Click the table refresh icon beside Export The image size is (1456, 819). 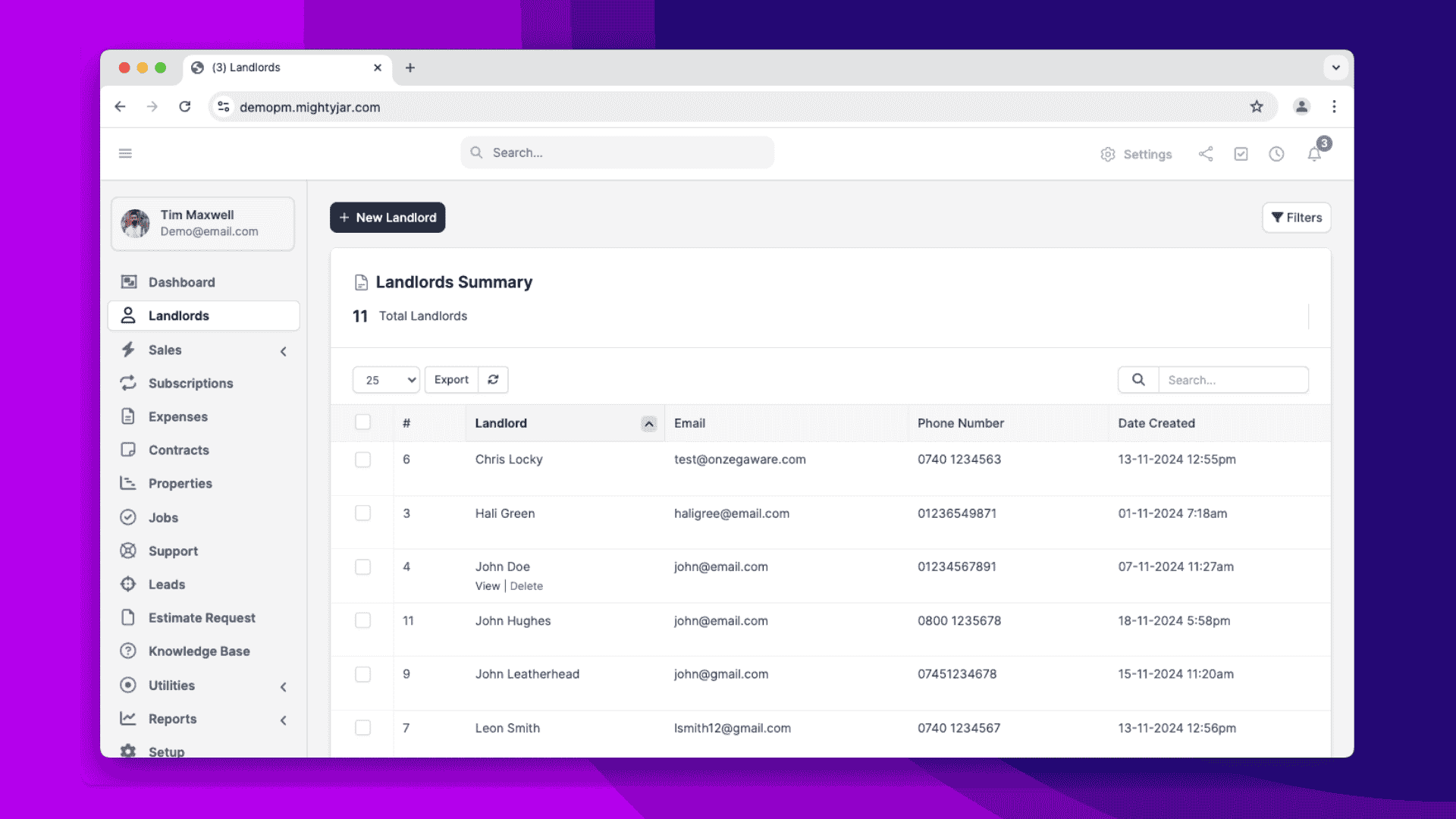point(493,379)
